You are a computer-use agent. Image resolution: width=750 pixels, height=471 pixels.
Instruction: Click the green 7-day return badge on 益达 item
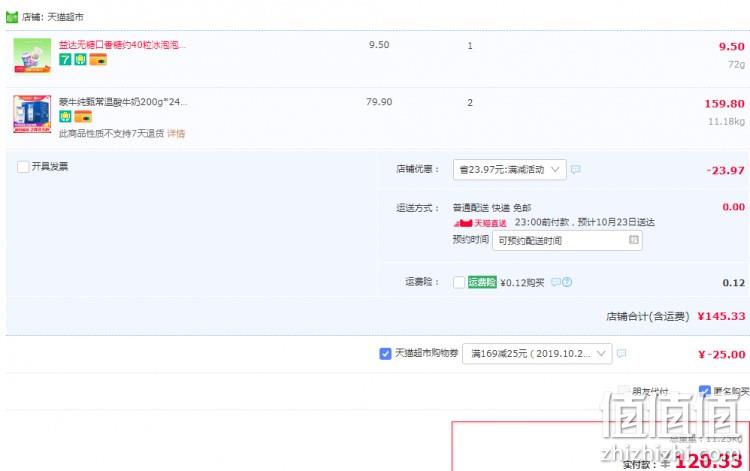pos(65,59)
